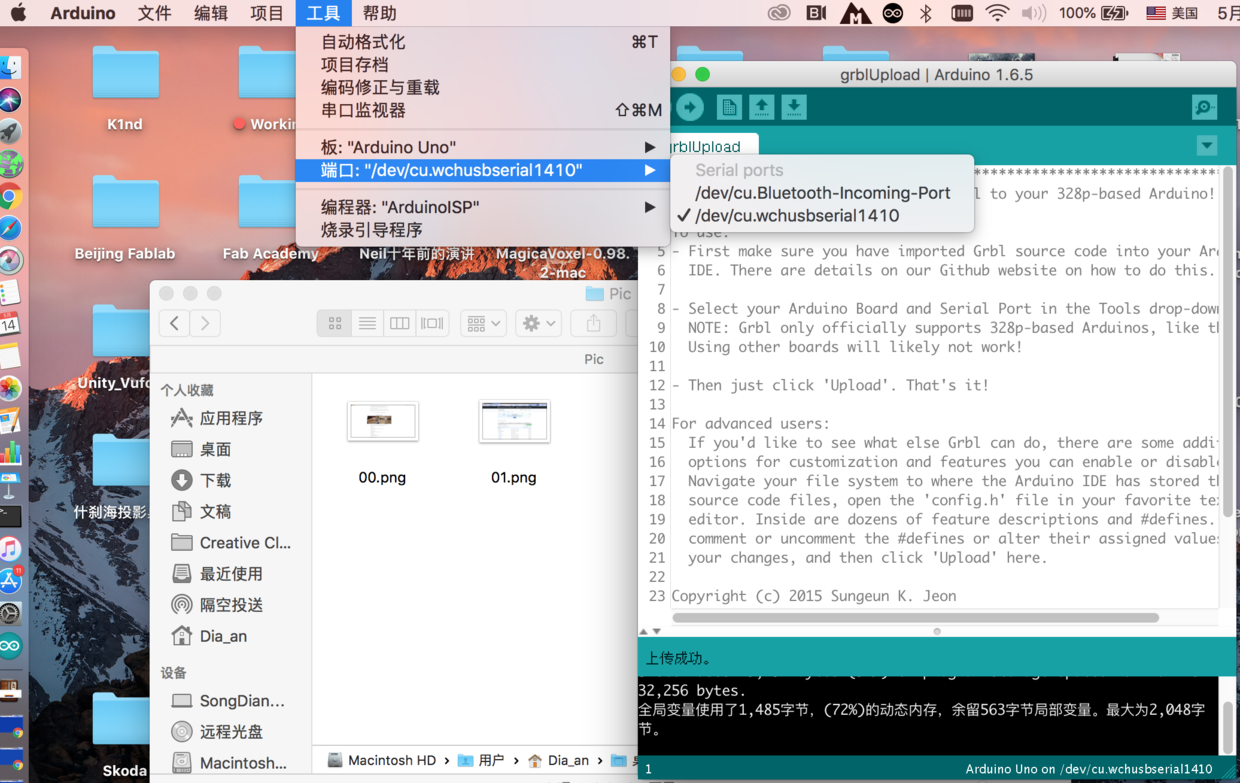This screenshot has width=1240, height=783.
Task: Open Launchpad rocket in the Dock
Action: point(10,132)
